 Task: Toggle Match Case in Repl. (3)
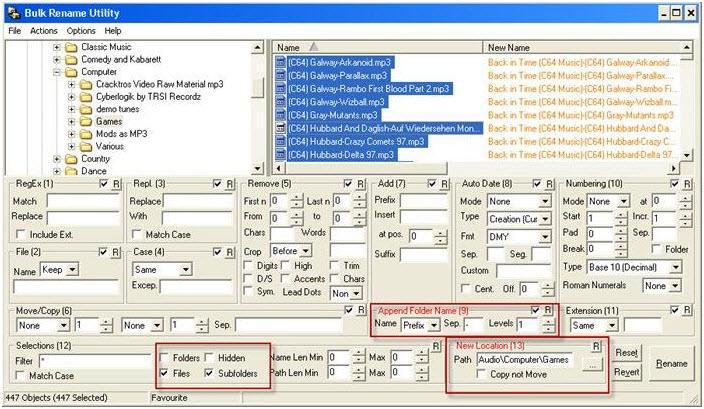[x=137, y=234]
